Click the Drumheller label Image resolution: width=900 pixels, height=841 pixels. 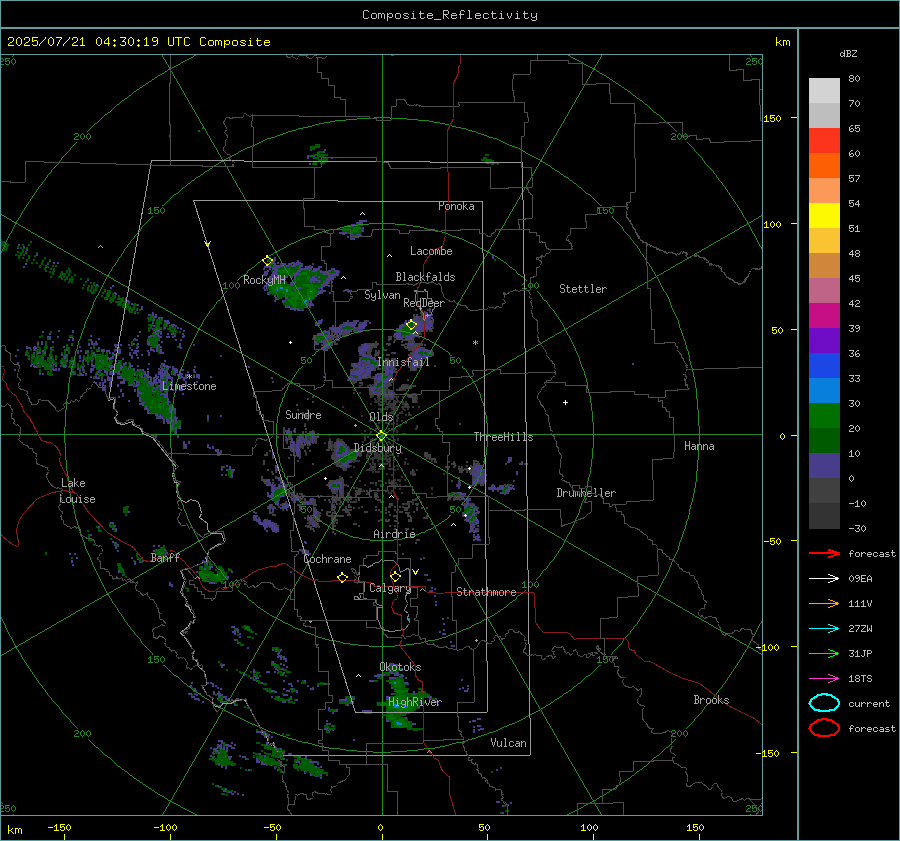pos(586,493)
